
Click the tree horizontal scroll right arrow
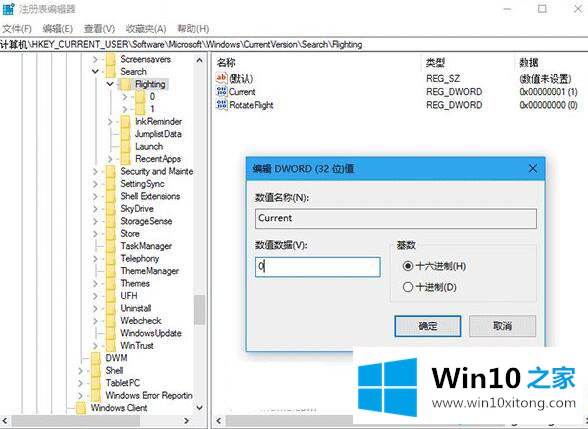[x=187, y=421]
